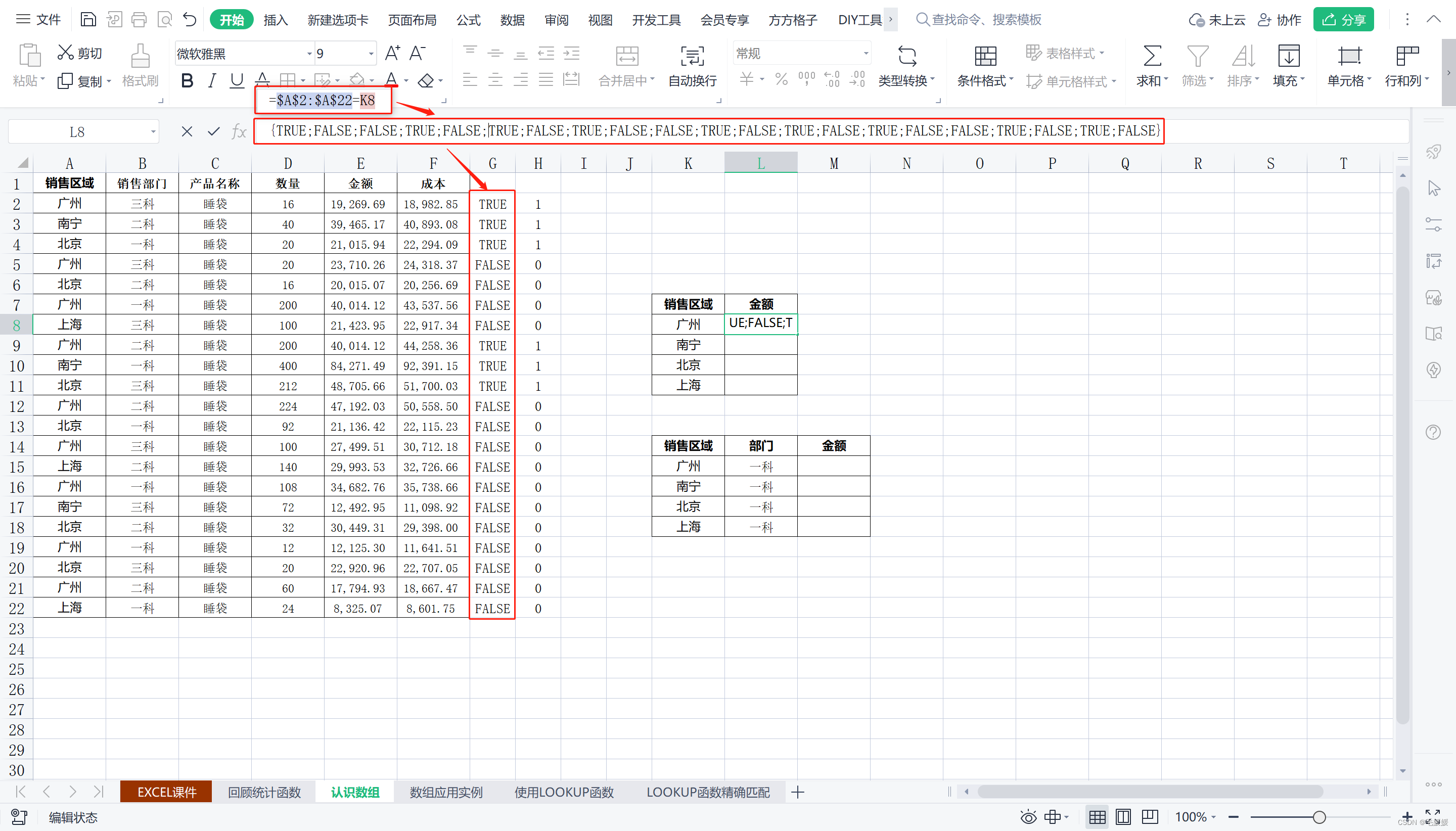Click the green 分享 share button
Viewport: 1456px width, 831px height.
coord(1343,20)
